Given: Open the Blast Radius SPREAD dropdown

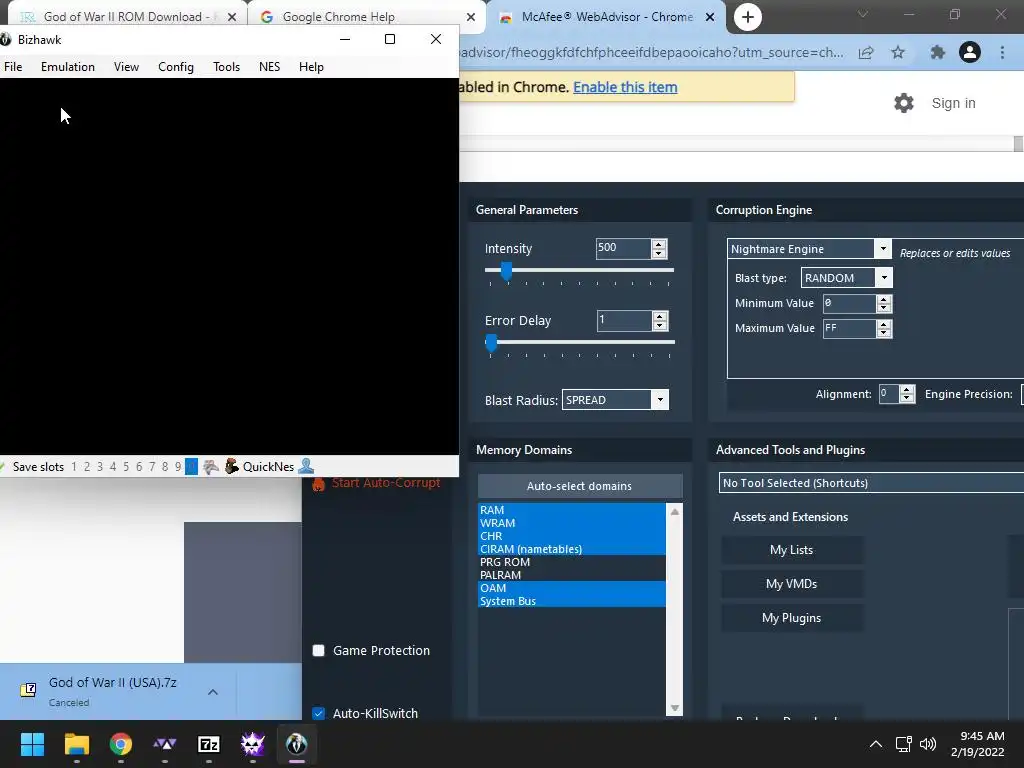Looking at the screenshot, I should [x=660, y=400].
